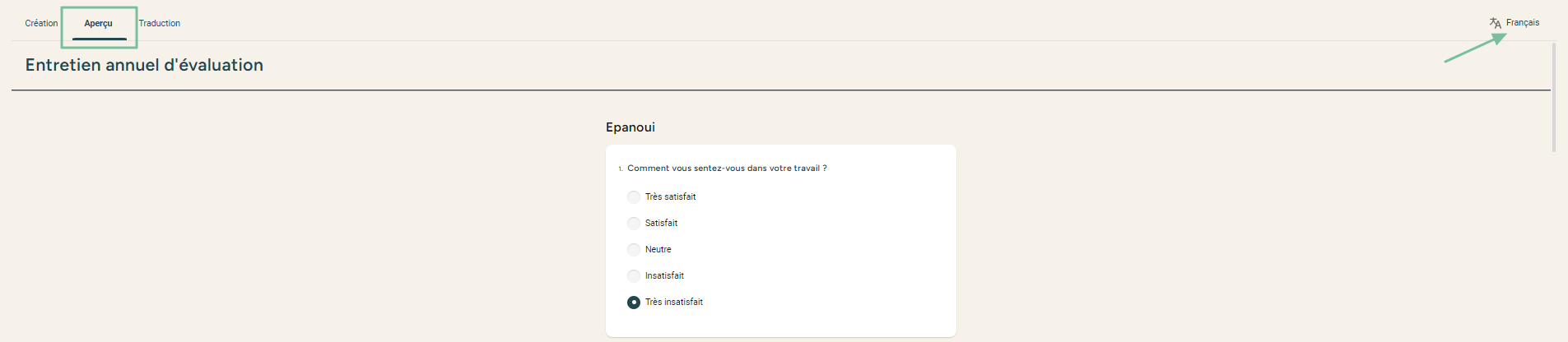Click the question text about work feelings
Screen dimensions: 1568x342
coord(728,169)
